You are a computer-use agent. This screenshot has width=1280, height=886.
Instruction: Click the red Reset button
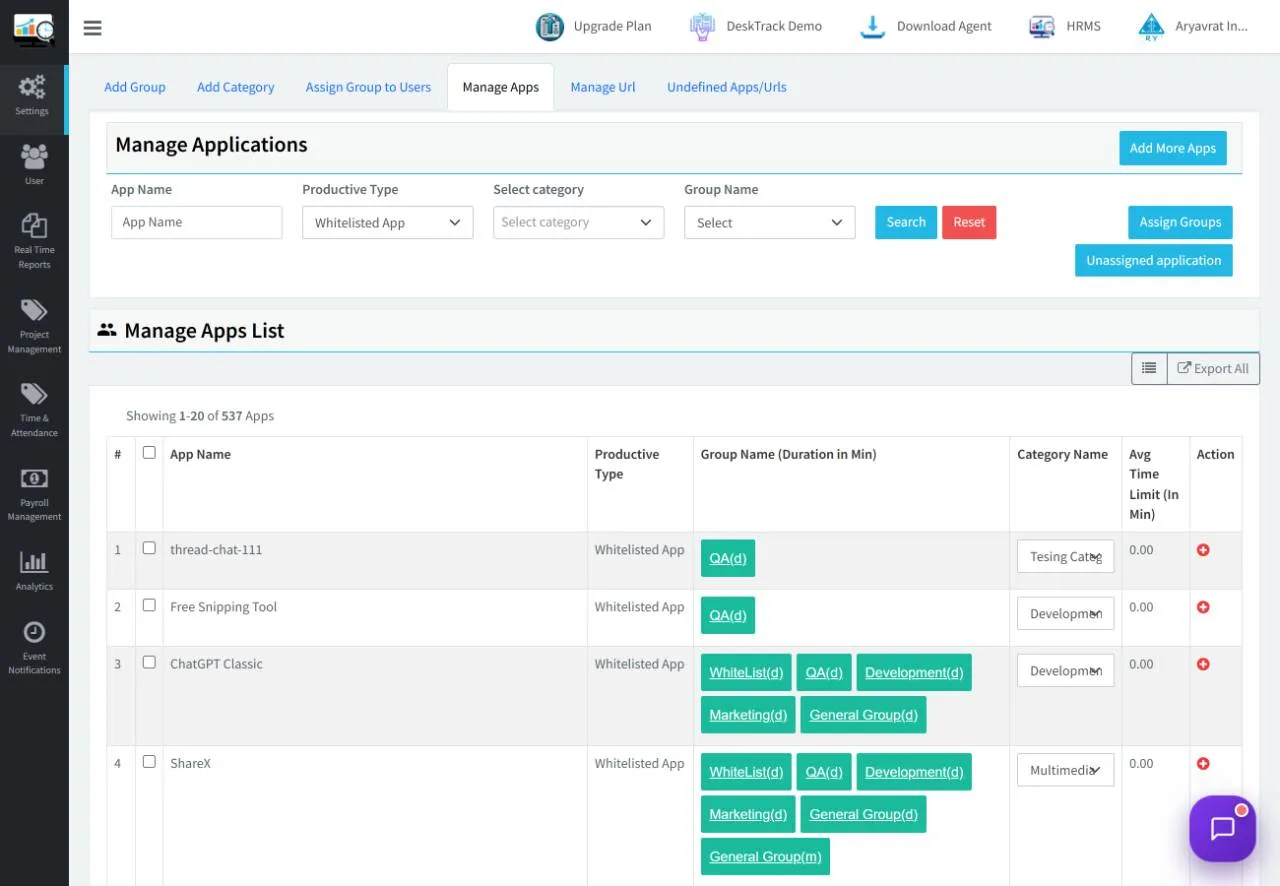[x=969, y=222]
